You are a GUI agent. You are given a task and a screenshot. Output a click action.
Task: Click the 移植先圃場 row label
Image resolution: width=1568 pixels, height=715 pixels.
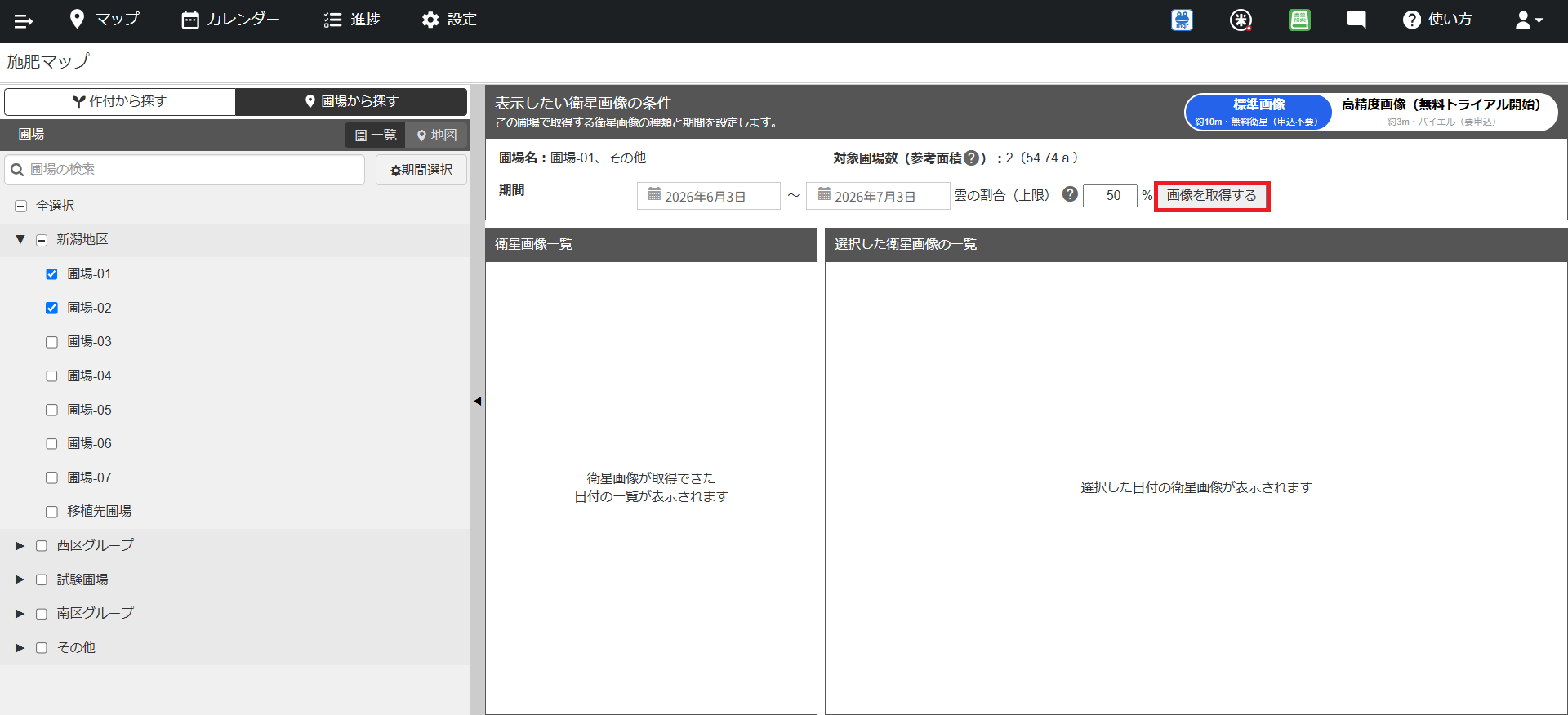[99, 512]
